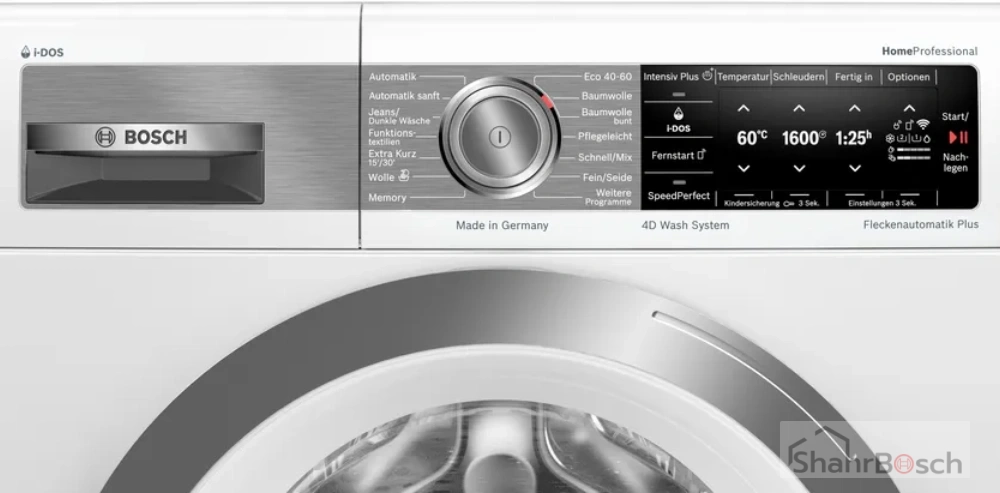The image size is (1000, 493).
Task: Tap the Bosch logo on detergent drawer
Action: (x=142, y=137)
